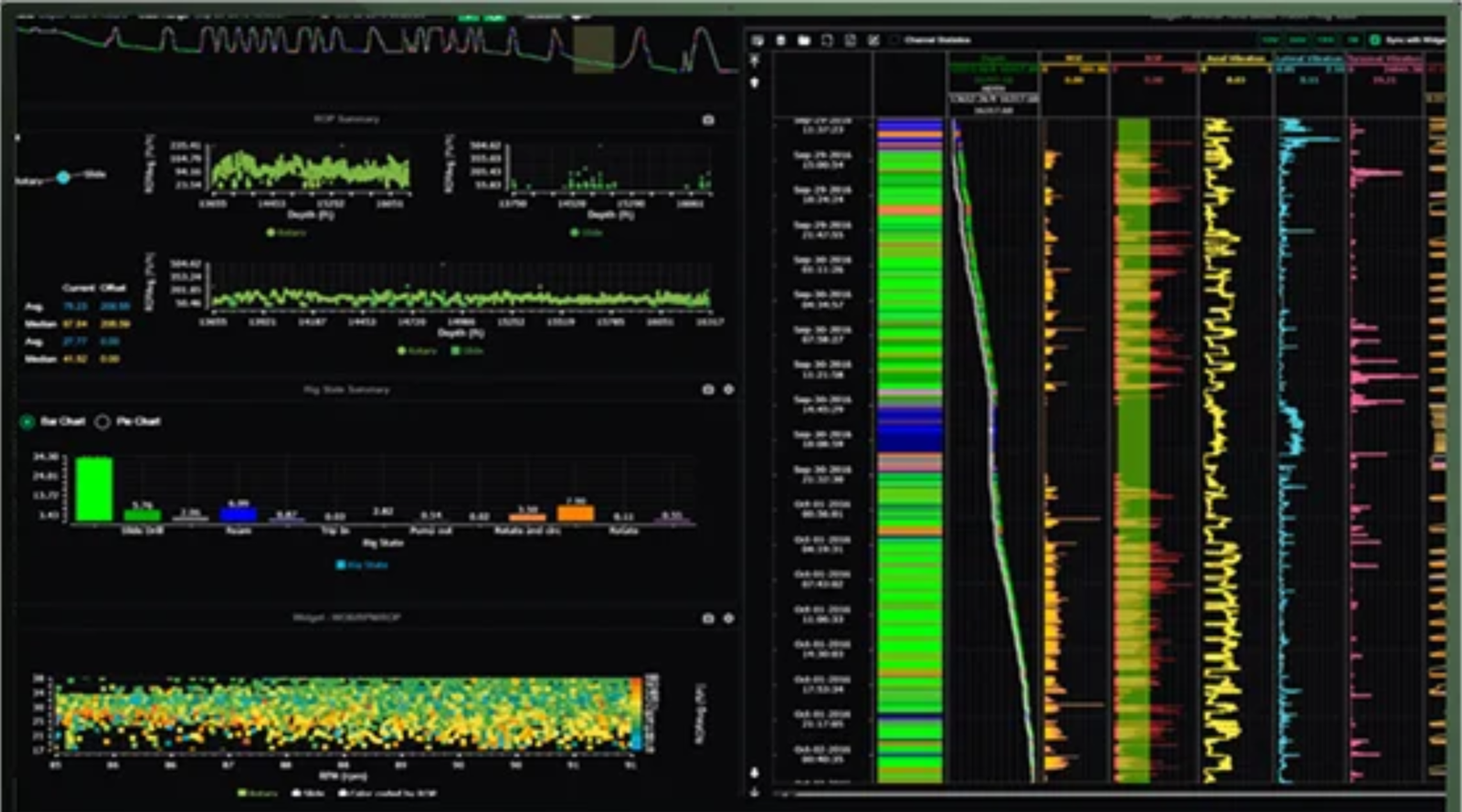The height and width of the screenshot is (812, 1462).
Task: Click the Lateral Vibration track header
Action: 1308,58
